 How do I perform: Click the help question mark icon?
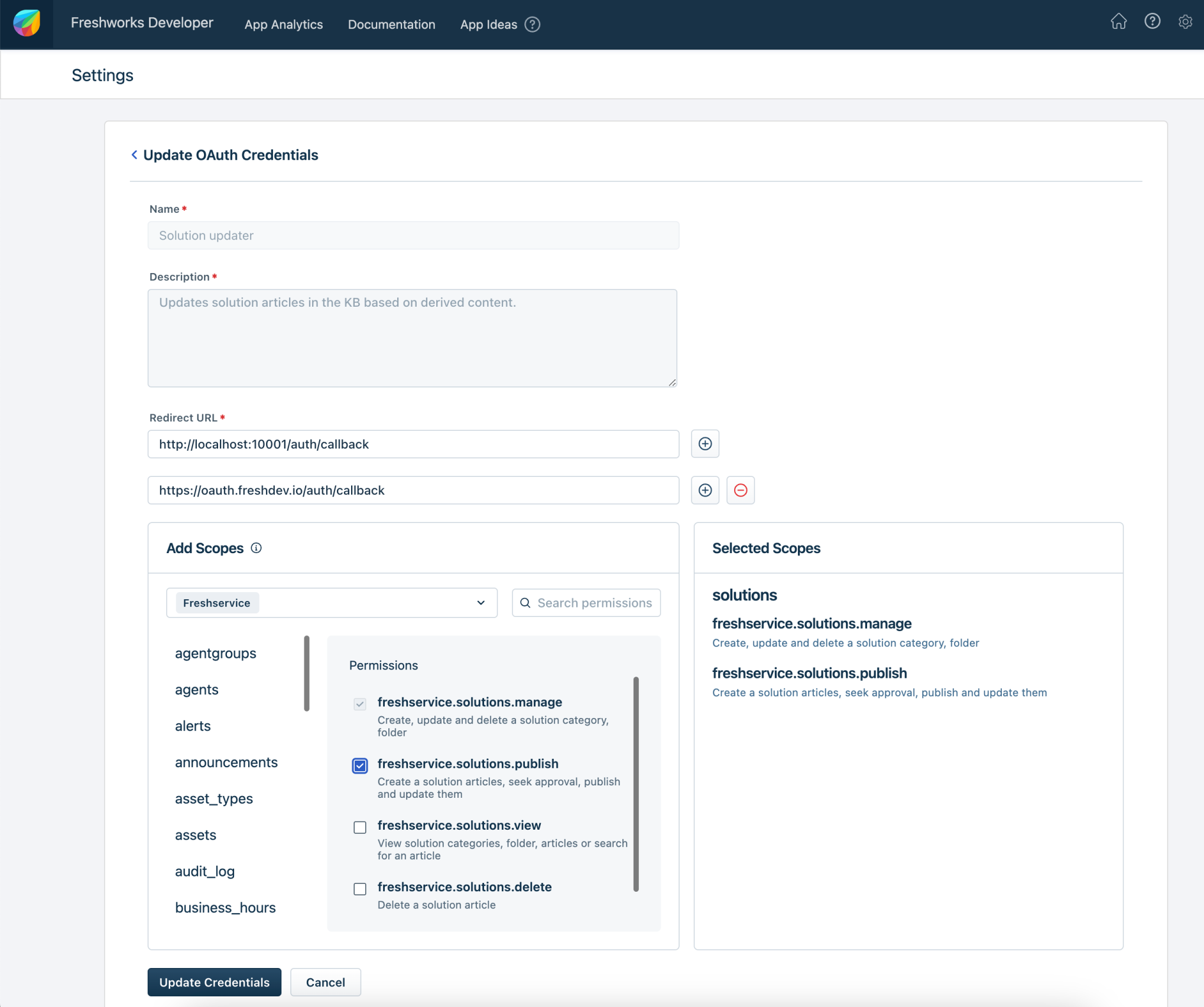[1153, 24]
